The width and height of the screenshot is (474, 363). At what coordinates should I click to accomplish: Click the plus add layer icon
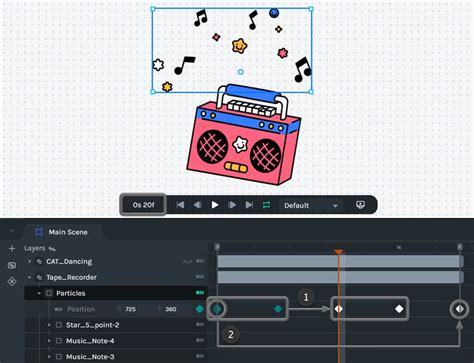[x=12, y=249]
